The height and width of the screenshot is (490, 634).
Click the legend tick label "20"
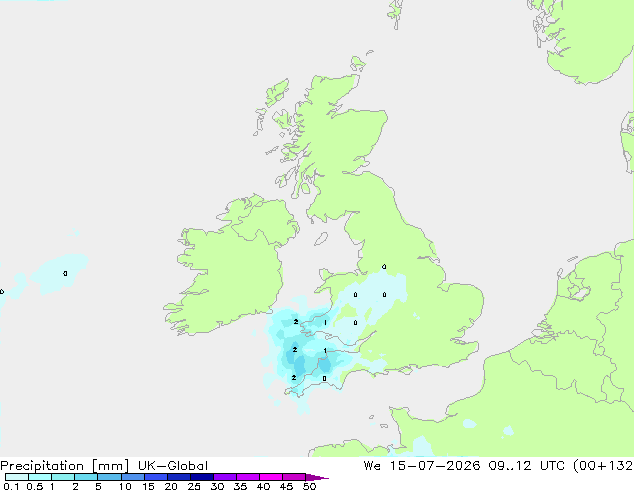pyautogui.click(x=171, y=486)
